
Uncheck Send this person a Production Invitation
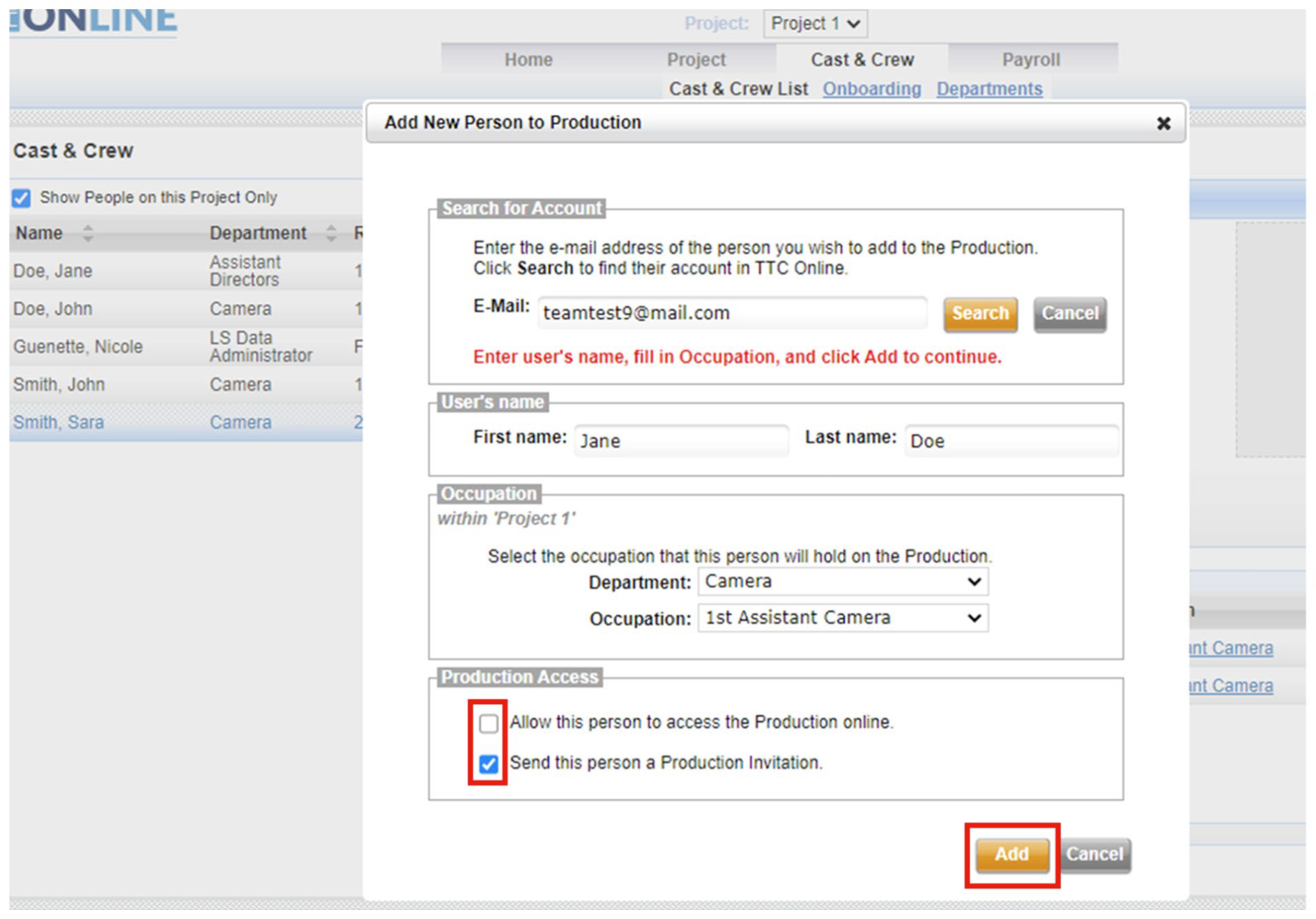489,764
